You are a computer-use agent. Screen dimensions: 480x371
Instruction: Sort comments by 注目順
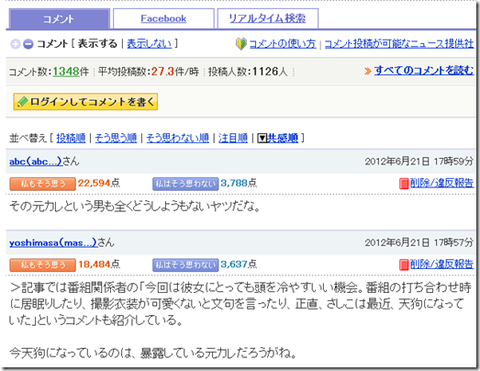coord(233,138)
